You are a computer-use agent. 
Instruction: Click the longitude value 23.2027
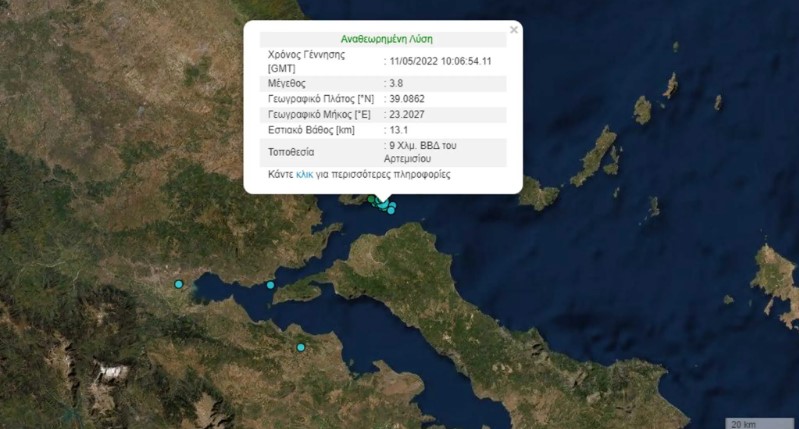407,115
